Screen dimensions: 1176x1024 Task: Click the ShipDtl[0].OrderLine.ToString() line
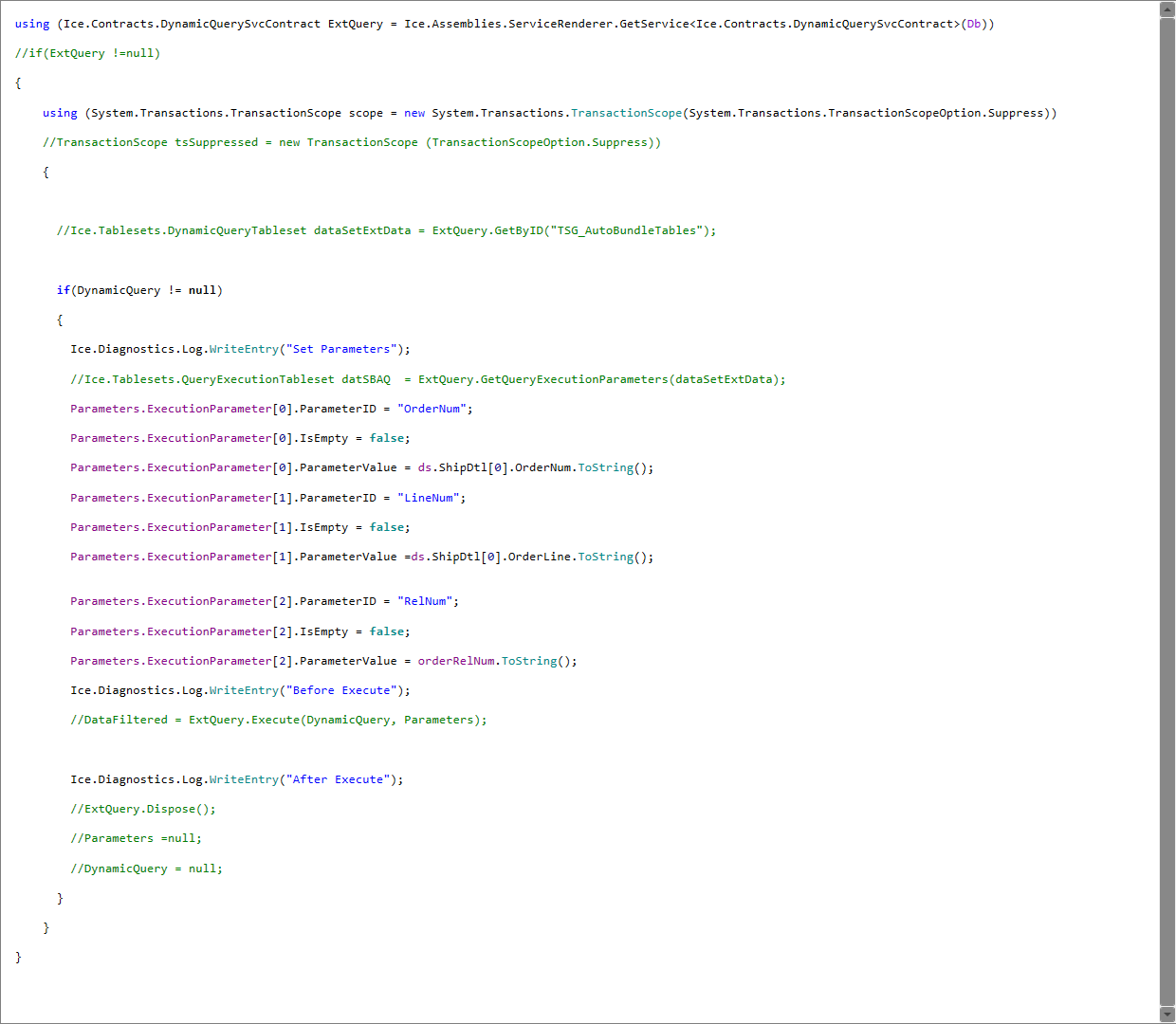(x=362, y=557)
